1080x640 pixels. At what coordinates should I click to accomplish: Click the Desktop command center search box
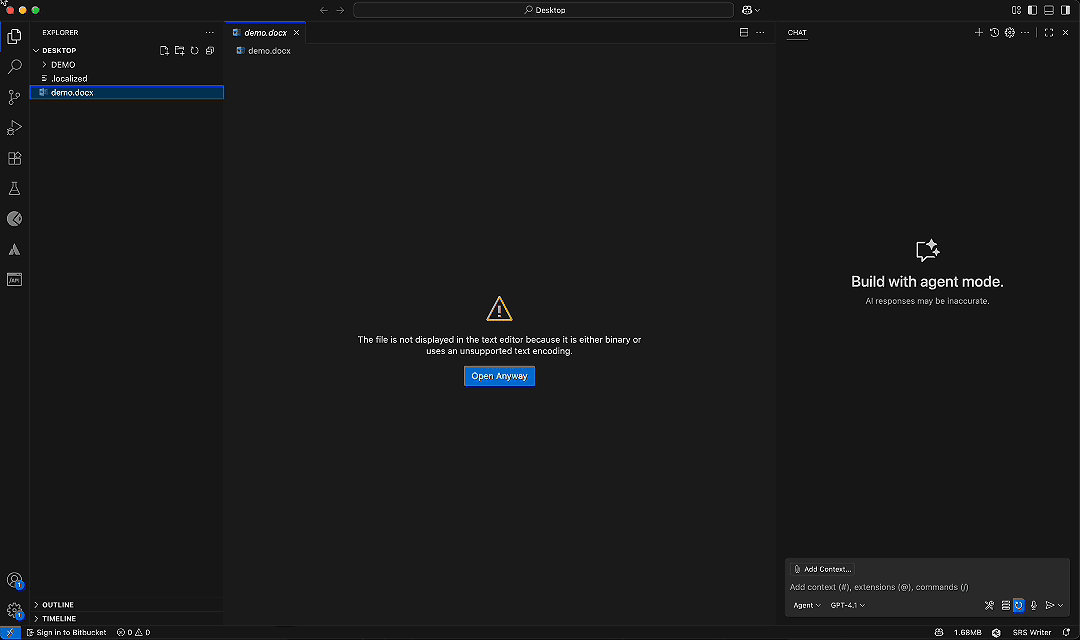(x=543, y=10)
